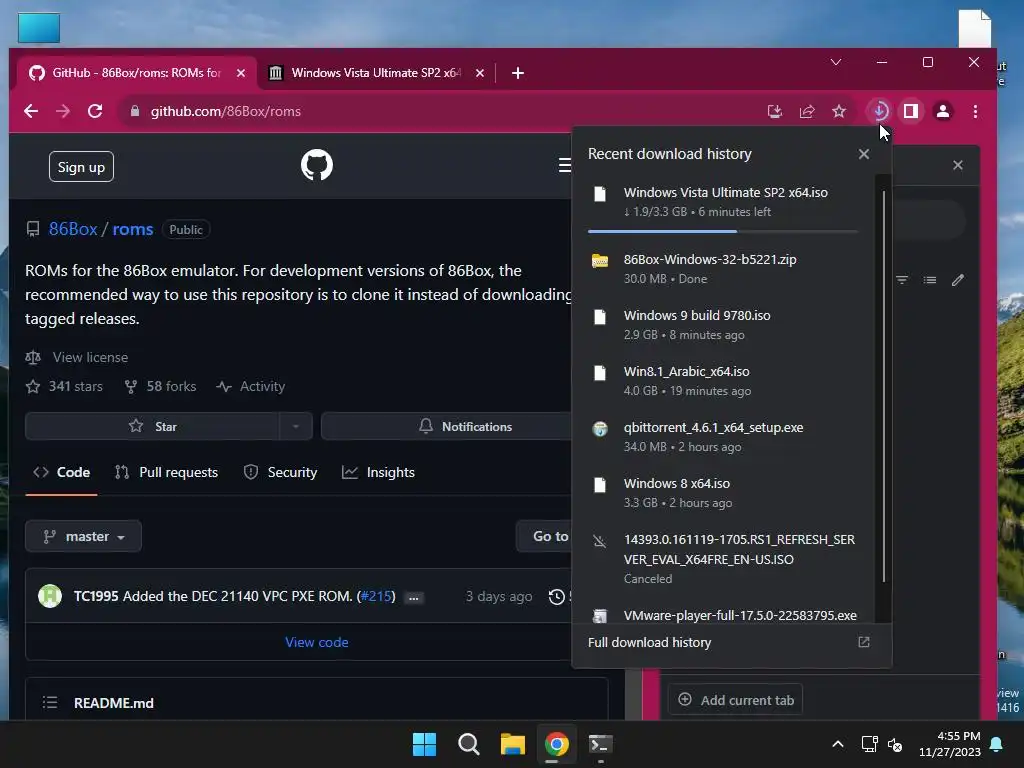Open a new Chrome tab
Viewport: 1024px width, 768px height.
pos(518,73)
